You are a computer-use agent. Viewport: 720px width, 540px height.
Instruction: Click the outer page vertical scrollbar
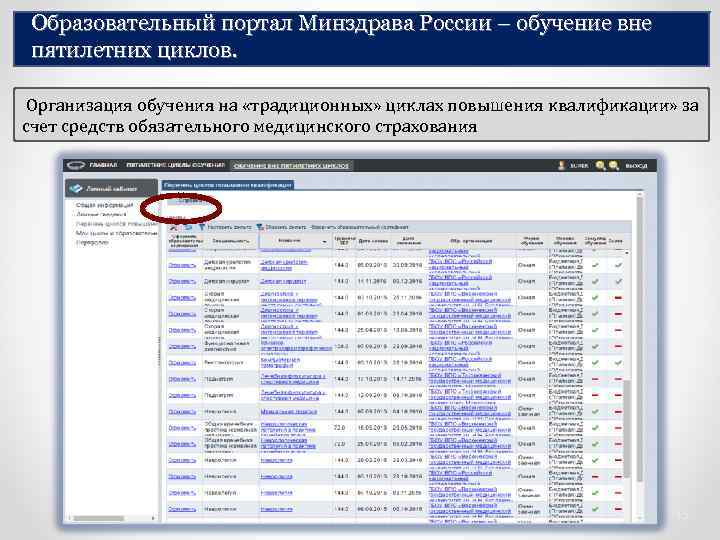click(x=640, y=338)
